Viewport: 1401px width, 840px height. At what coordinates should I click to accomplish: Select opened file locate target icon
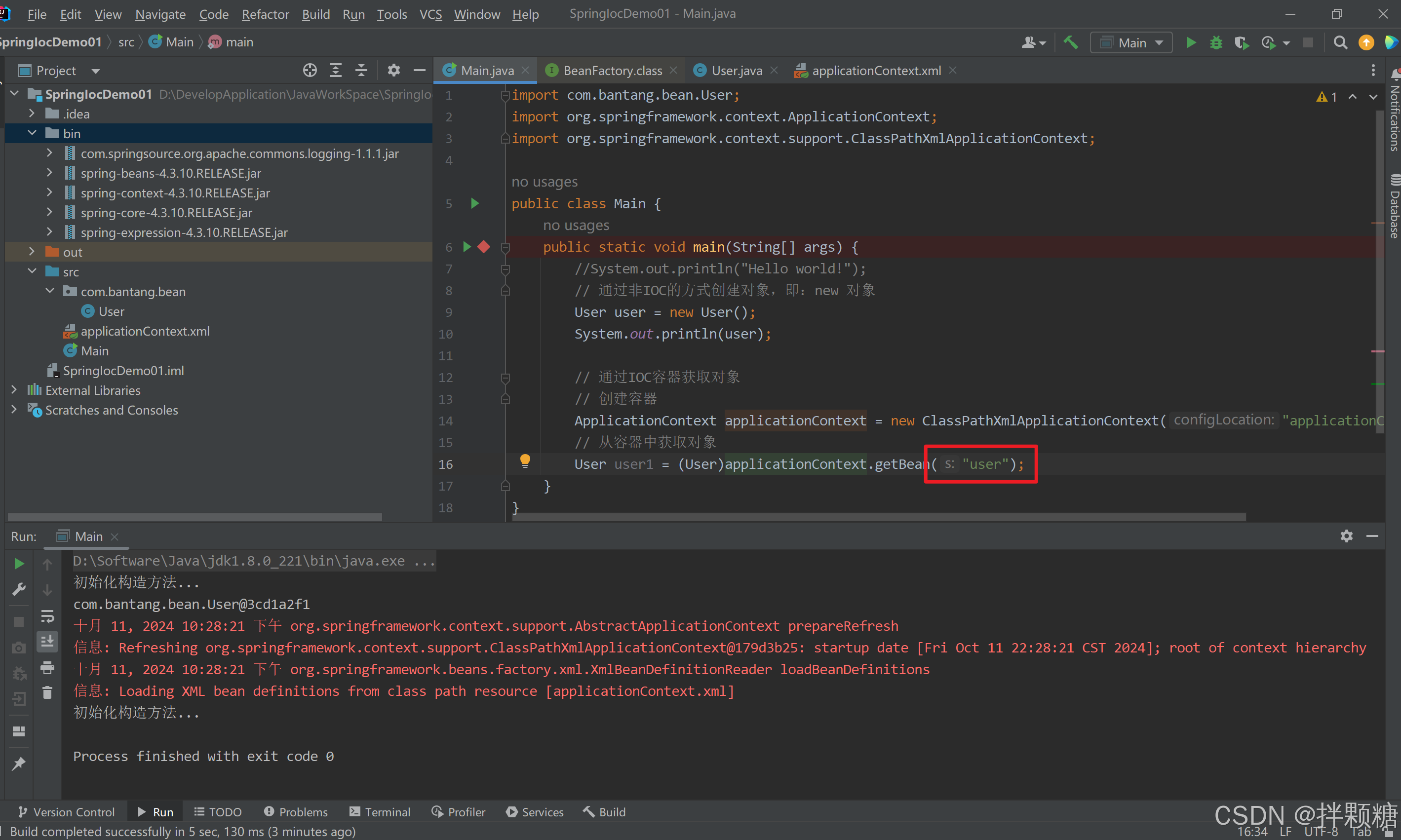pos(310,70)
